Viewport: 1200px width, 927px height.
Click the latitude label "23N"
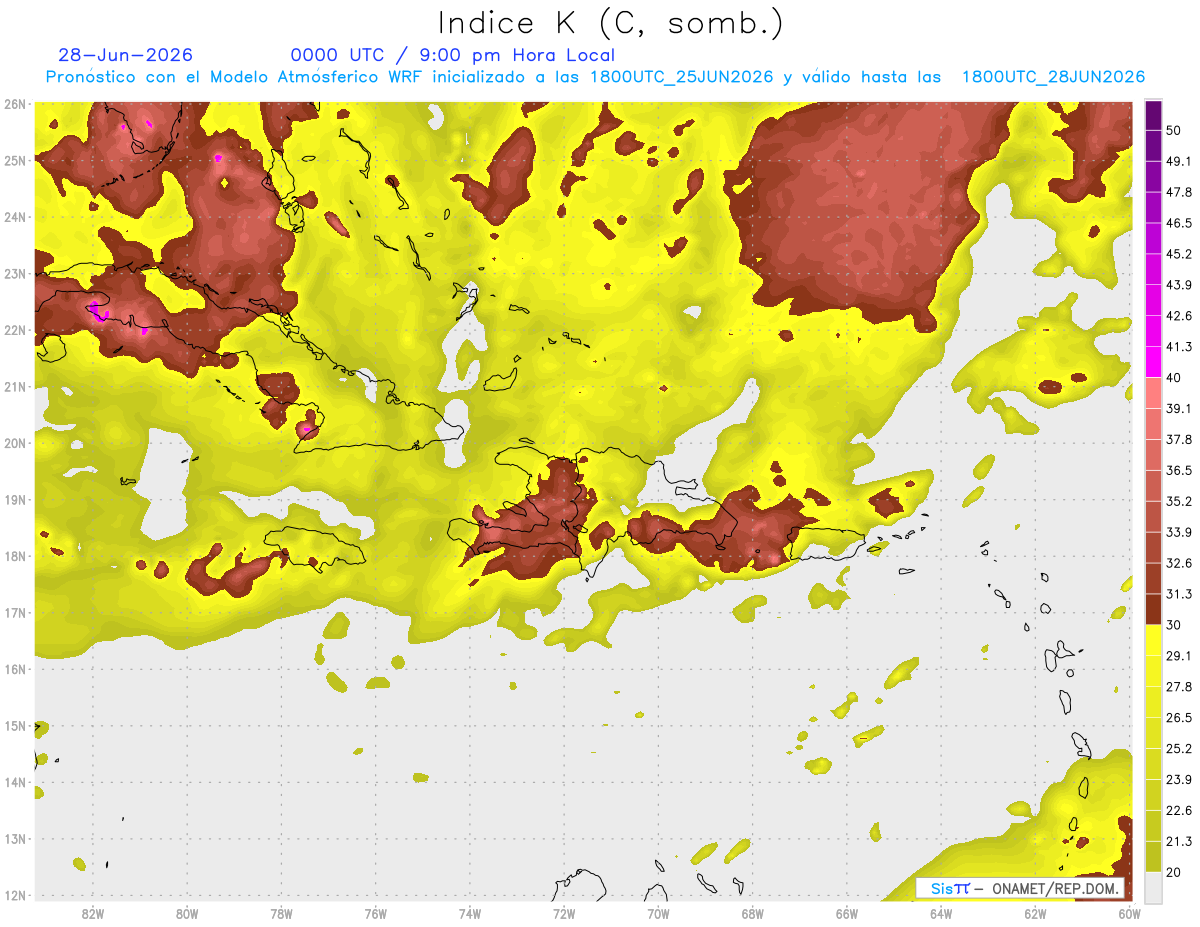point(15,274)
